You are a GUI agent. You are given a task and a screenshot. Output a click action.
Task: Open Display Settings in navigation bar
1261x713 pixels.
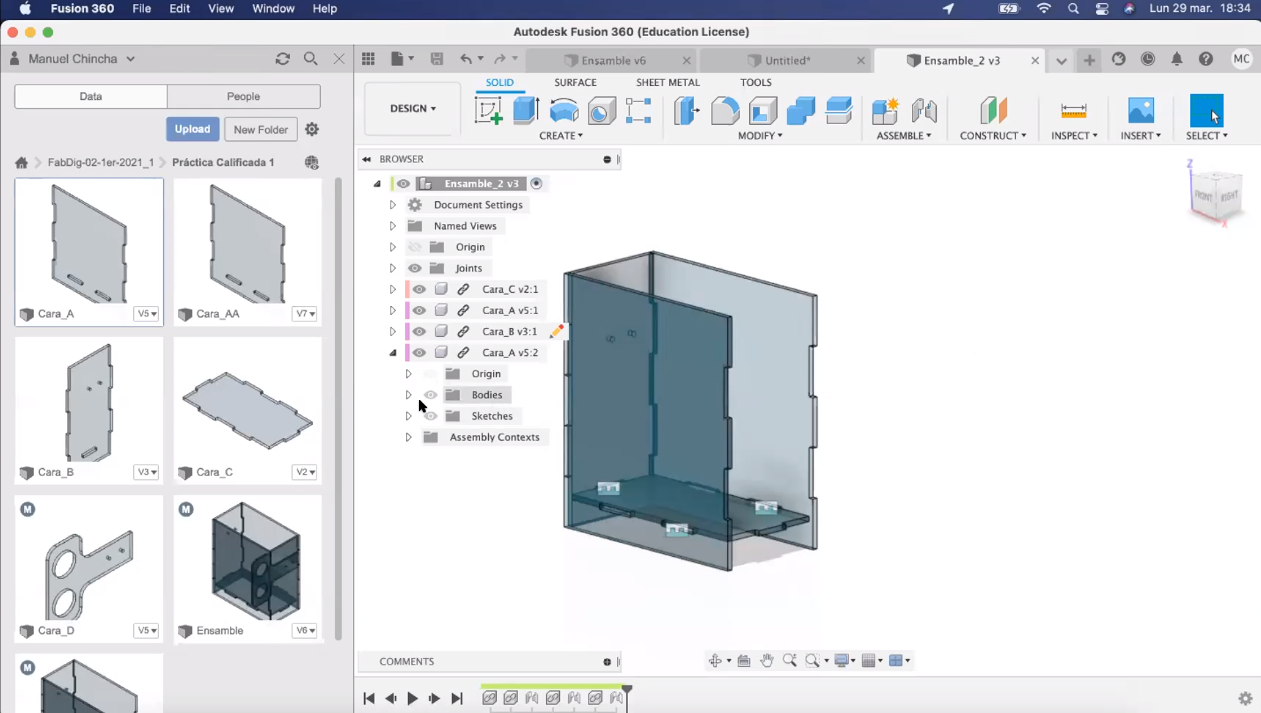pos(843,661)
